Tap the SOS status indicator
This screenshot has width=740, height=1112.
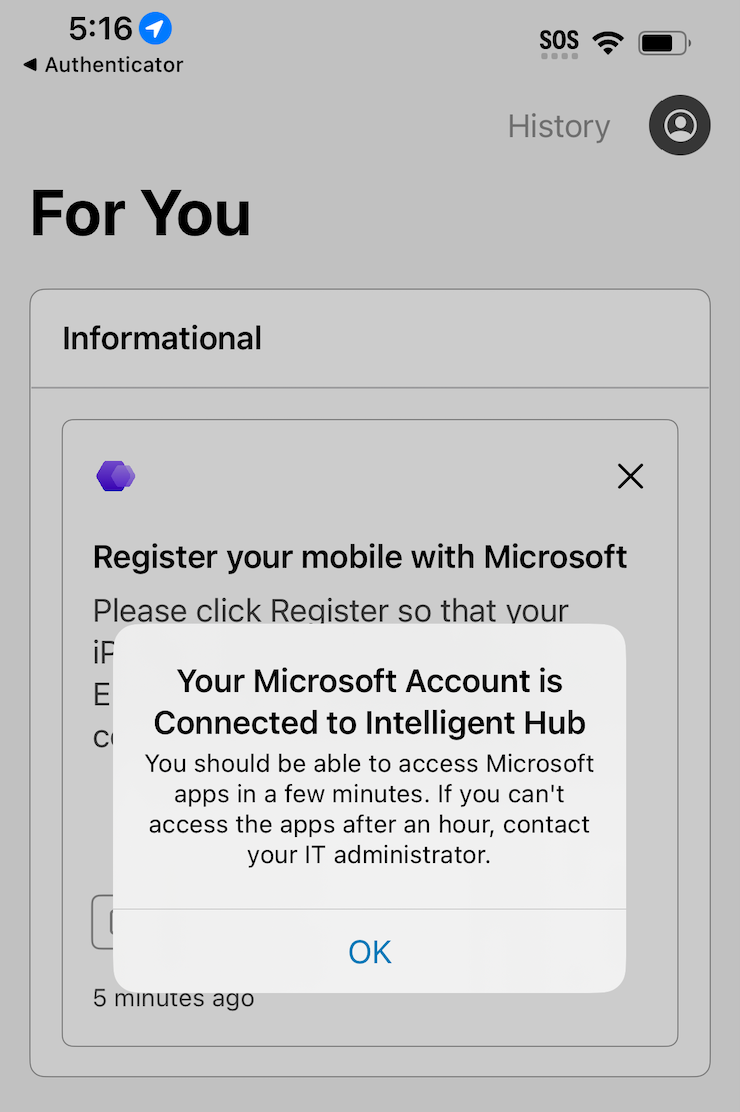[559, 42]
